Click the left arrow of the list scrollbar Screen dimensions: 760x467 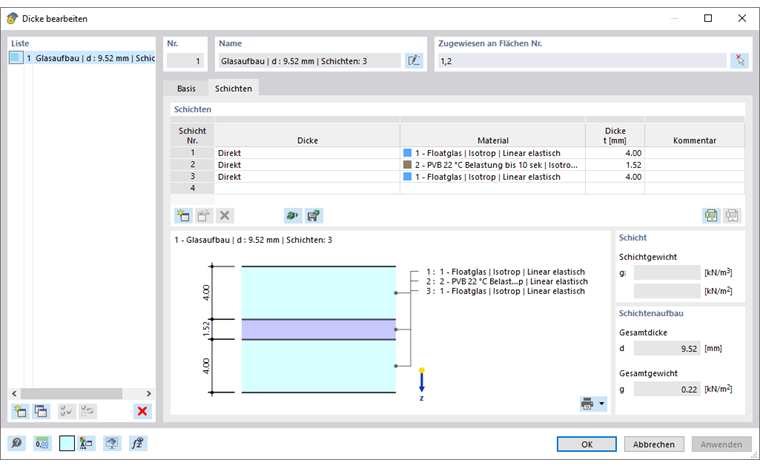point(14,393)
